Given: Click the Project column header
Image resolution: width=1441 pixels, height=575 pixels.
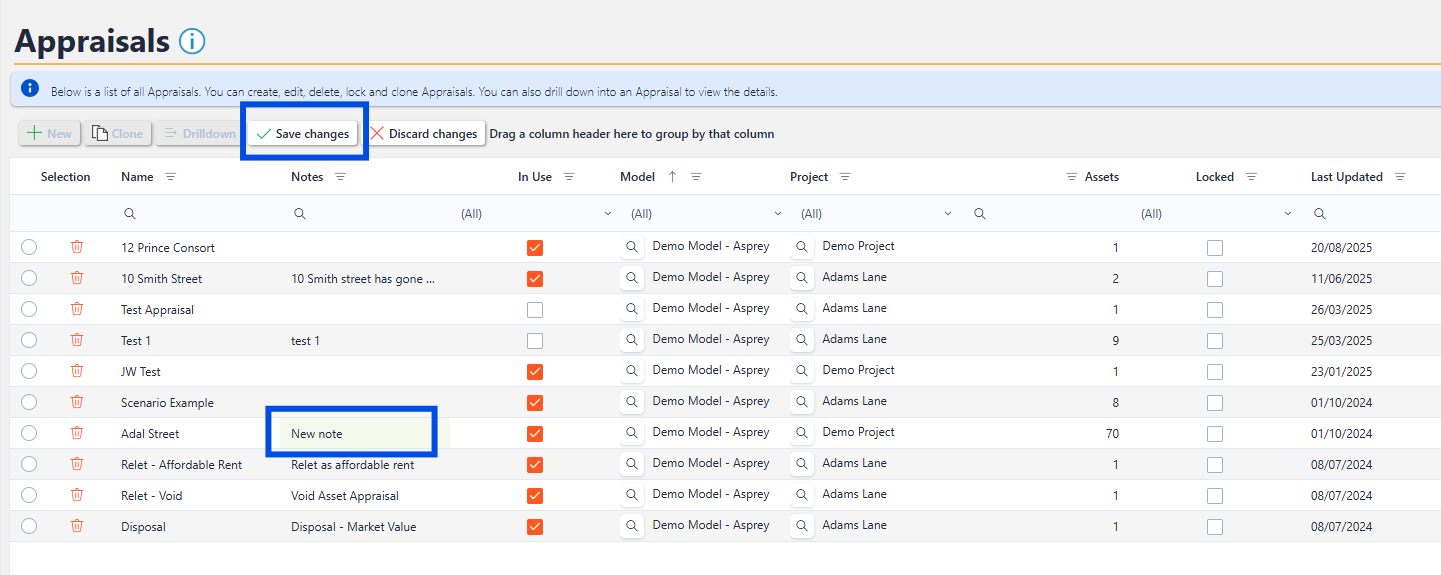Looking at the screenshot, I should pyautogui.click(x=809, y=177).
